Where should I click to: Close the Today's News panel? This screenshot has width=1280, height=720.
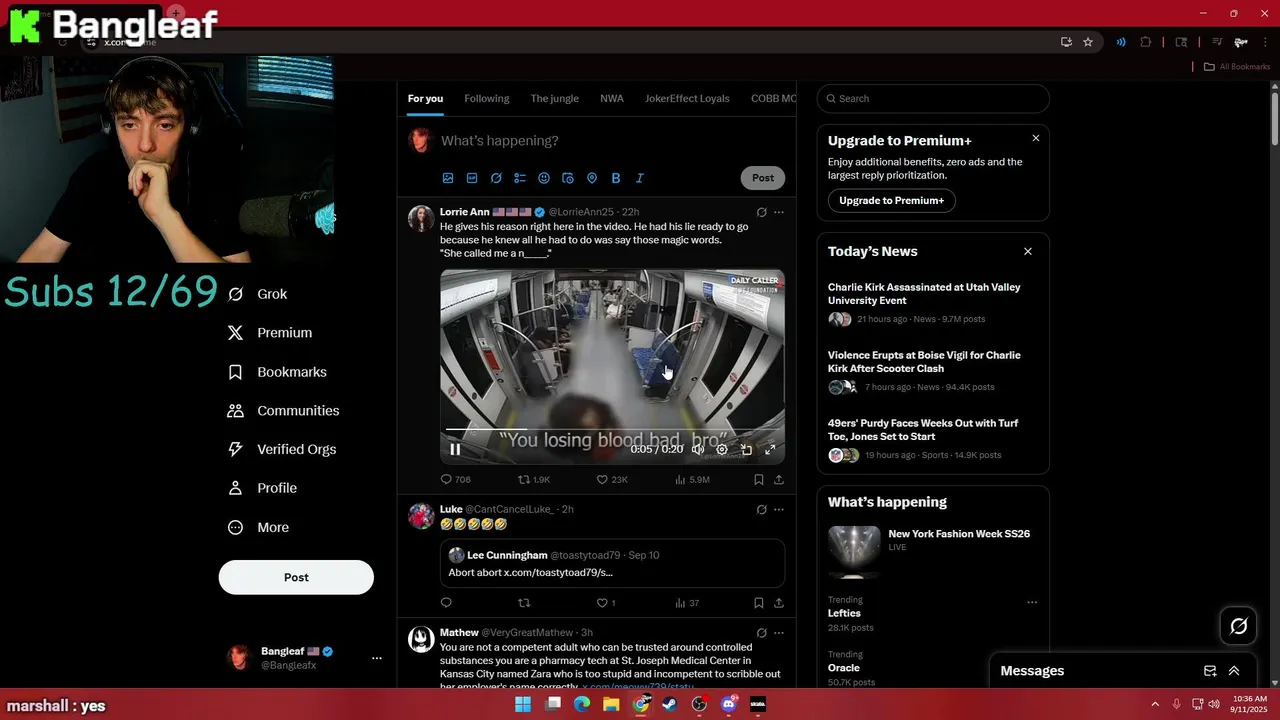(x=1028, y=251)
